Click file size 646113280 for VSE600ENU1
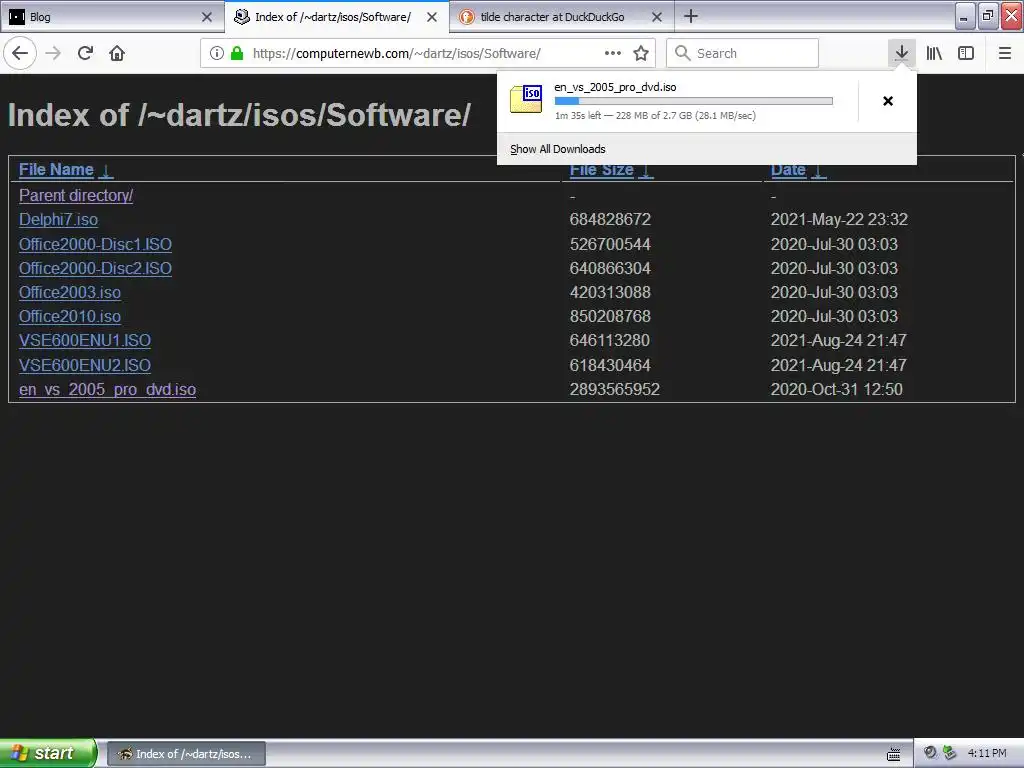Viewport: 1024px width, 768px height. 610,340
